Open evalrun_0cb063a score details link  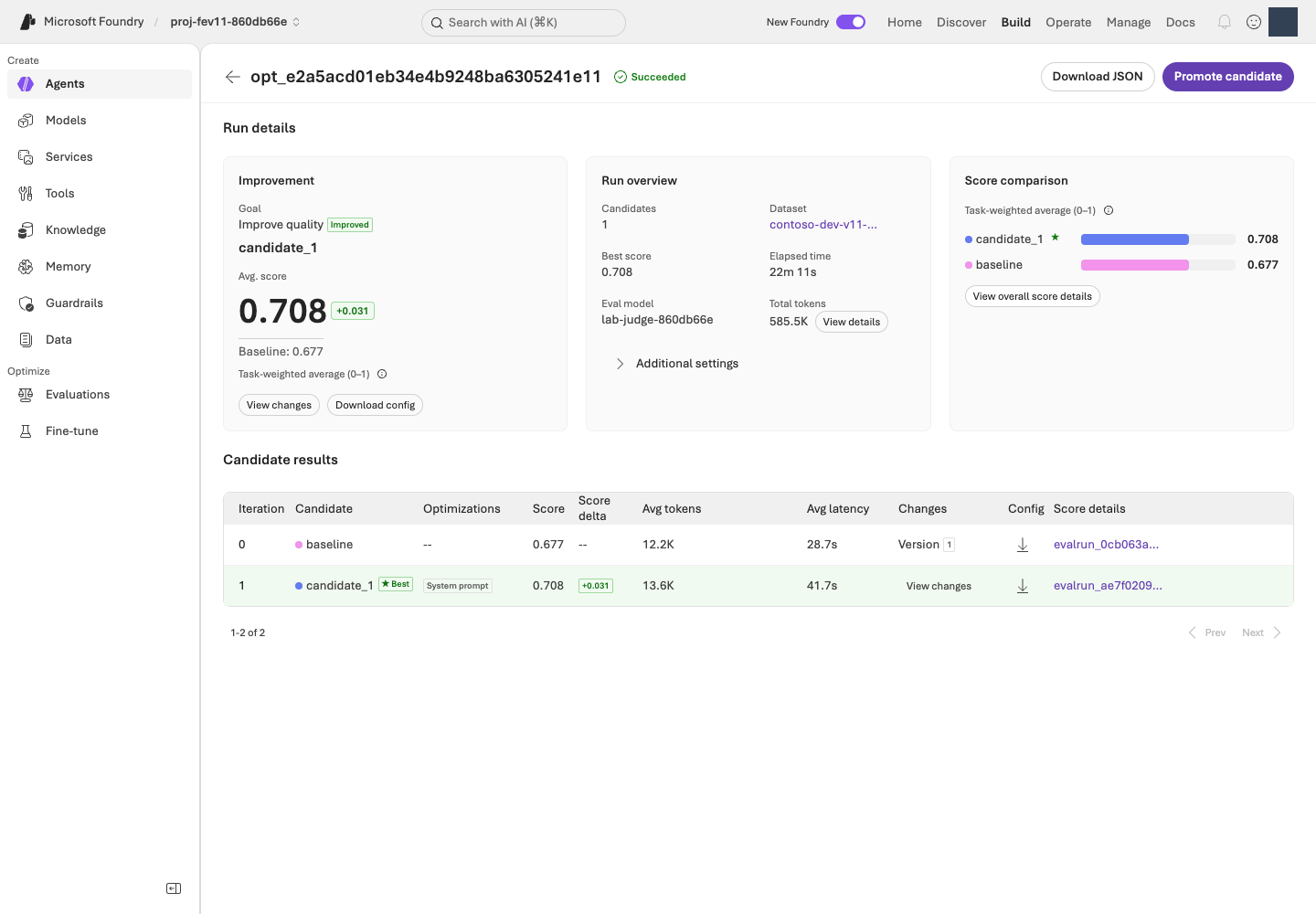(x=1106, y=545)
